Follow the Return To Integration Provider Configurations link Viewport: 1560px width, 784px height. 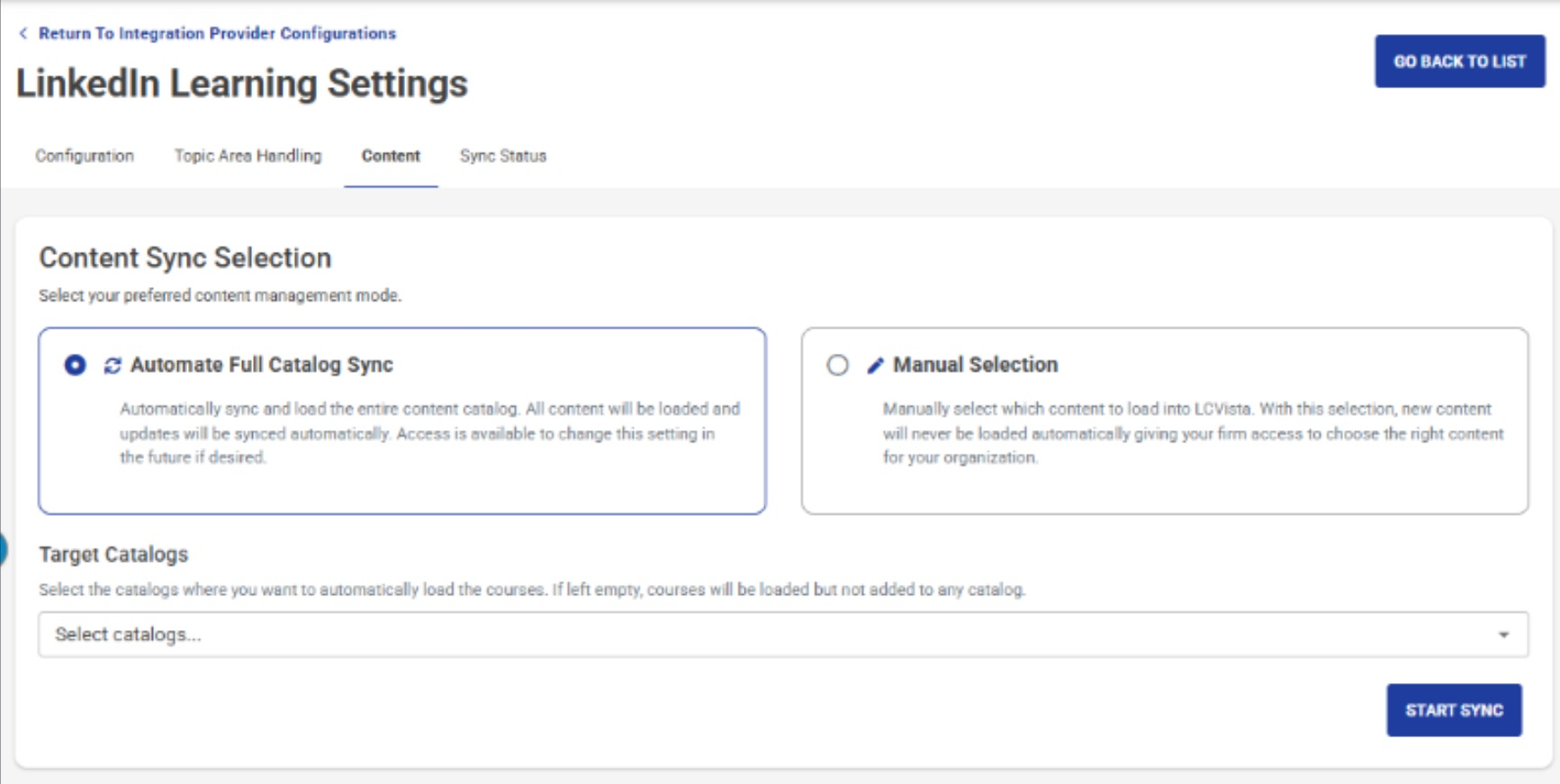[217, 33]
